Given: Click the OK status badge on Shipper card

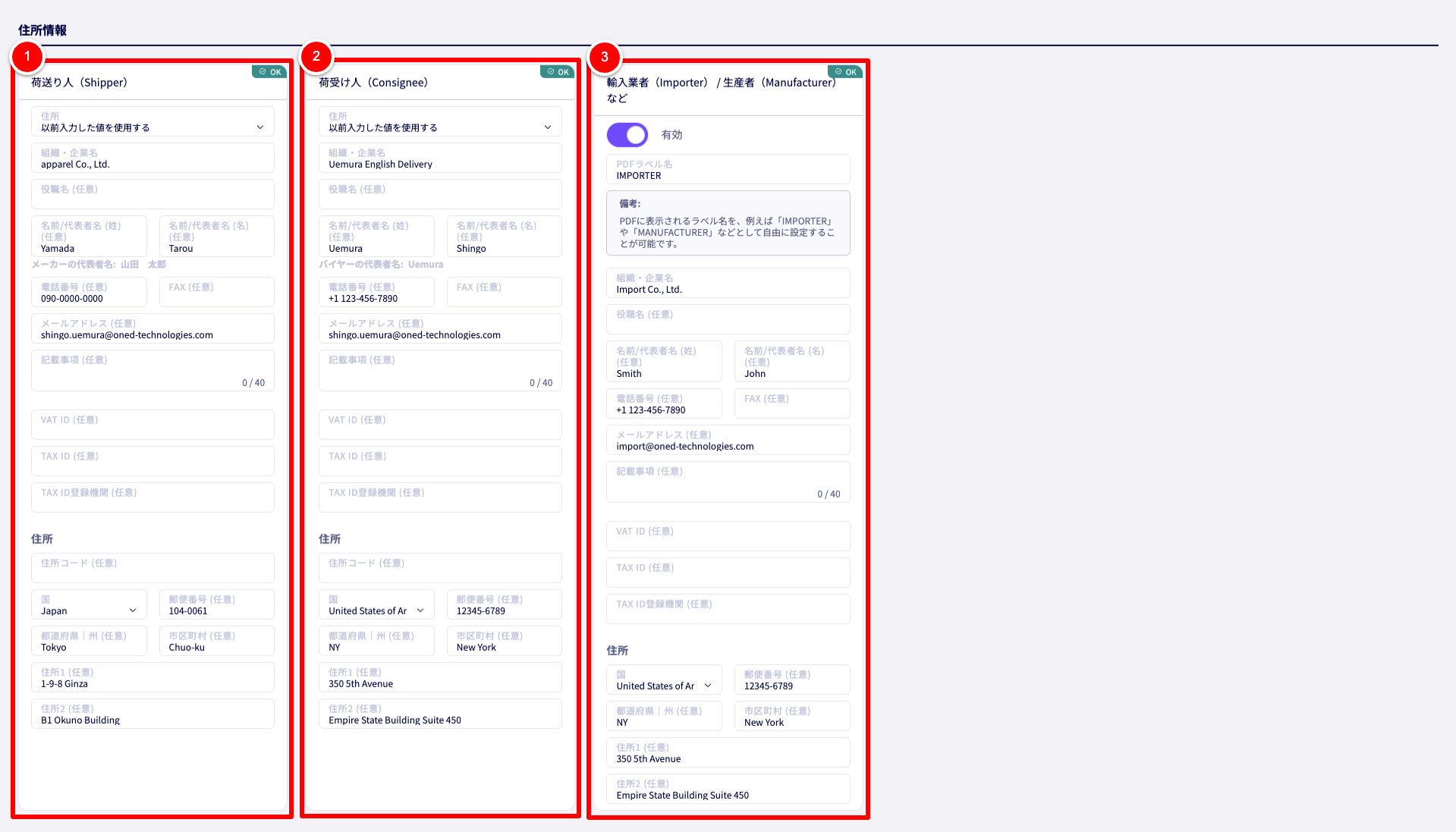Looking at the screenshot, I should coord(269,72).
